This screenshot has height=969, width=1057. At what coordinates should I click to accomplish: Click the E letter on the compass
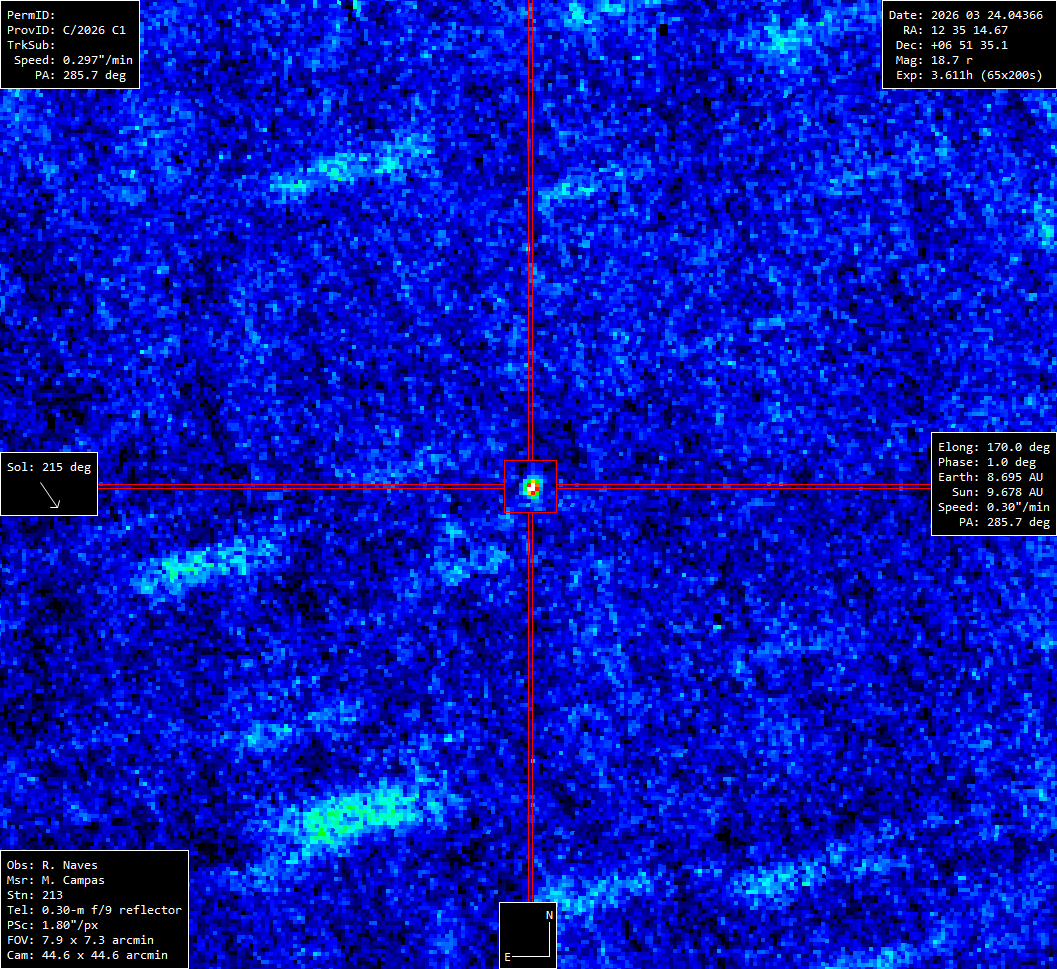point(507,957)
